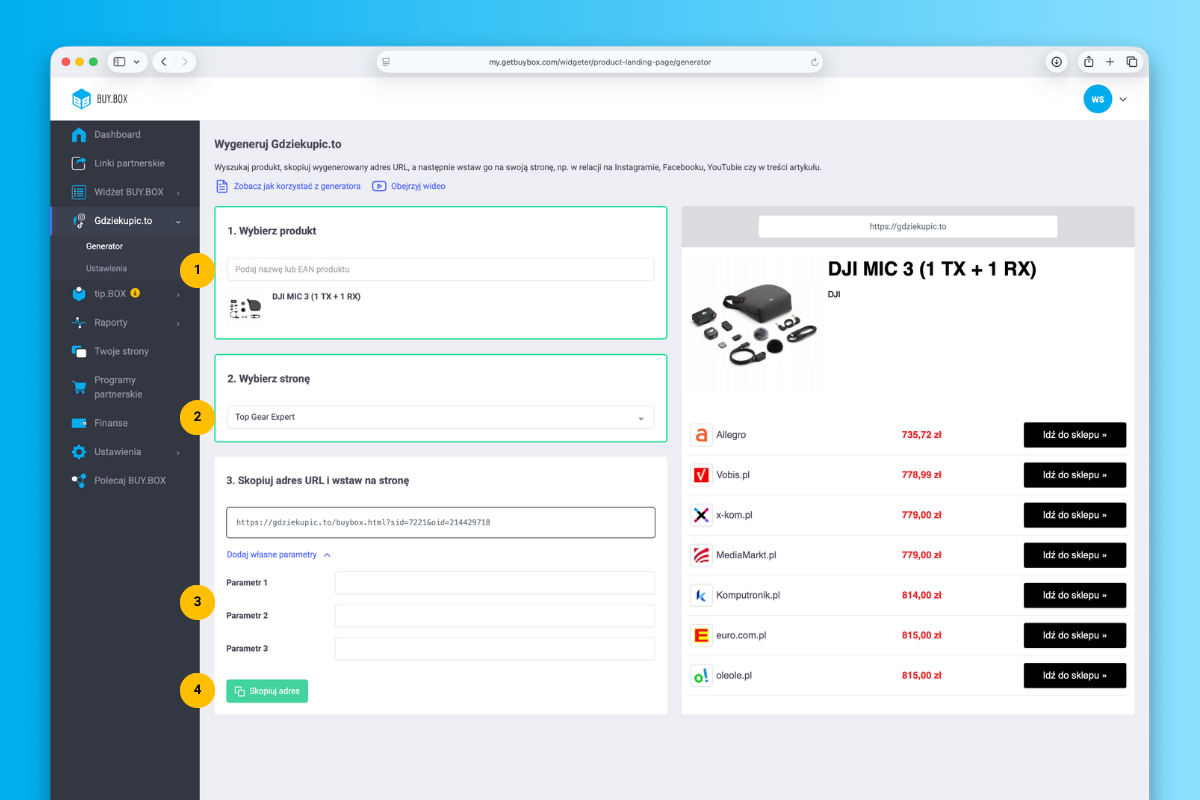Click the Safari share icon
The image size is (1200, 800).
[1088, 62]
